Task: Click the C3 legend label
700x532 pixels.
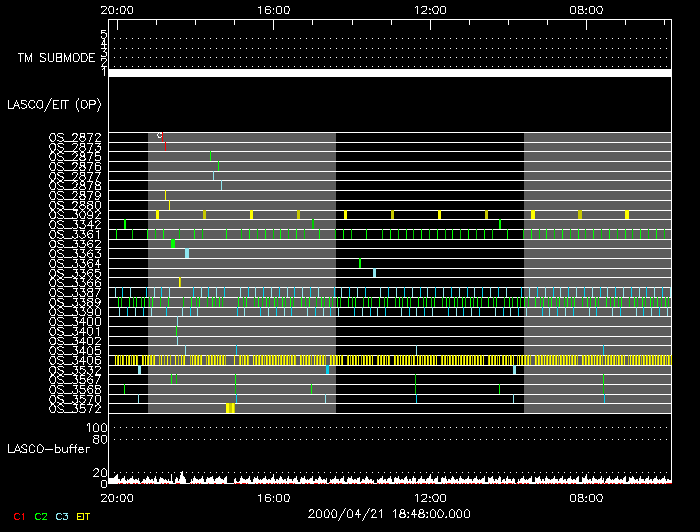Action: click(x=62, y=516)
